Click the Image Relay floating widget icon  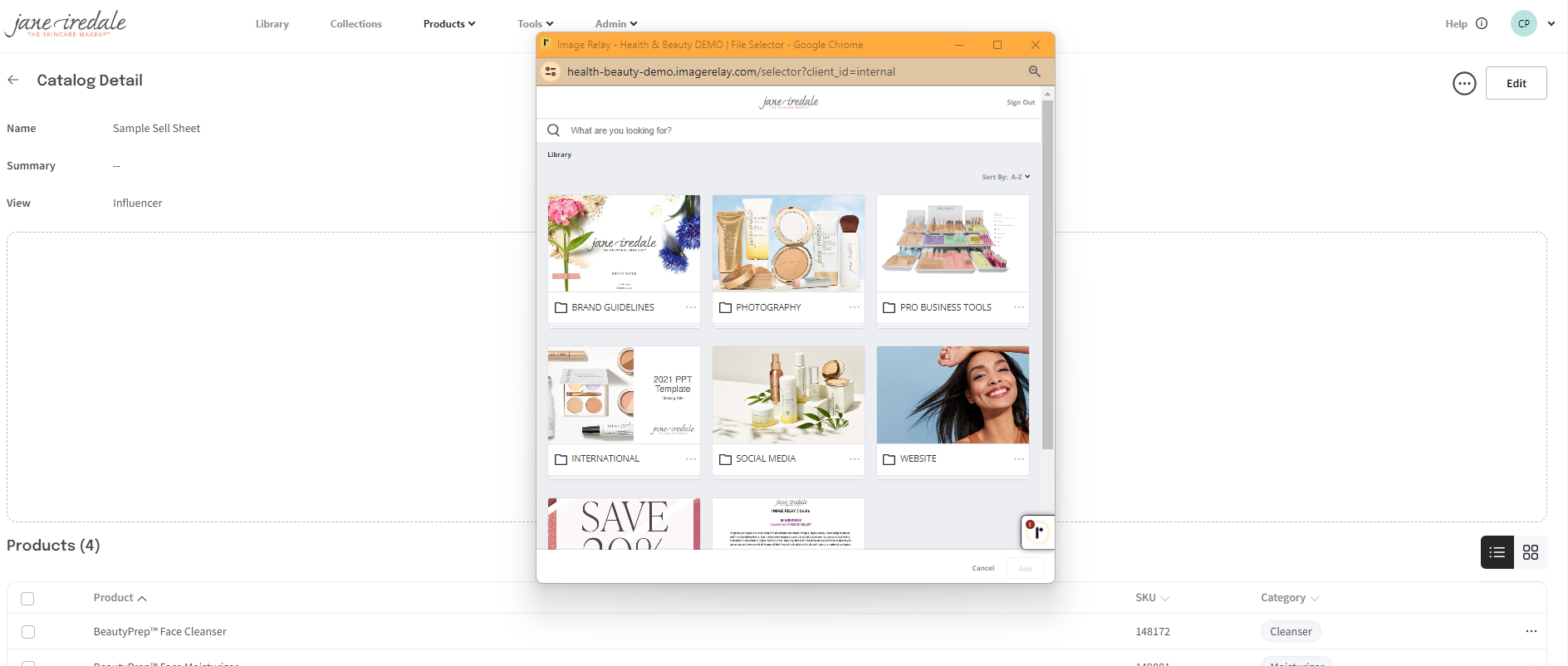pyautogui.click(x=1037, y=532)
